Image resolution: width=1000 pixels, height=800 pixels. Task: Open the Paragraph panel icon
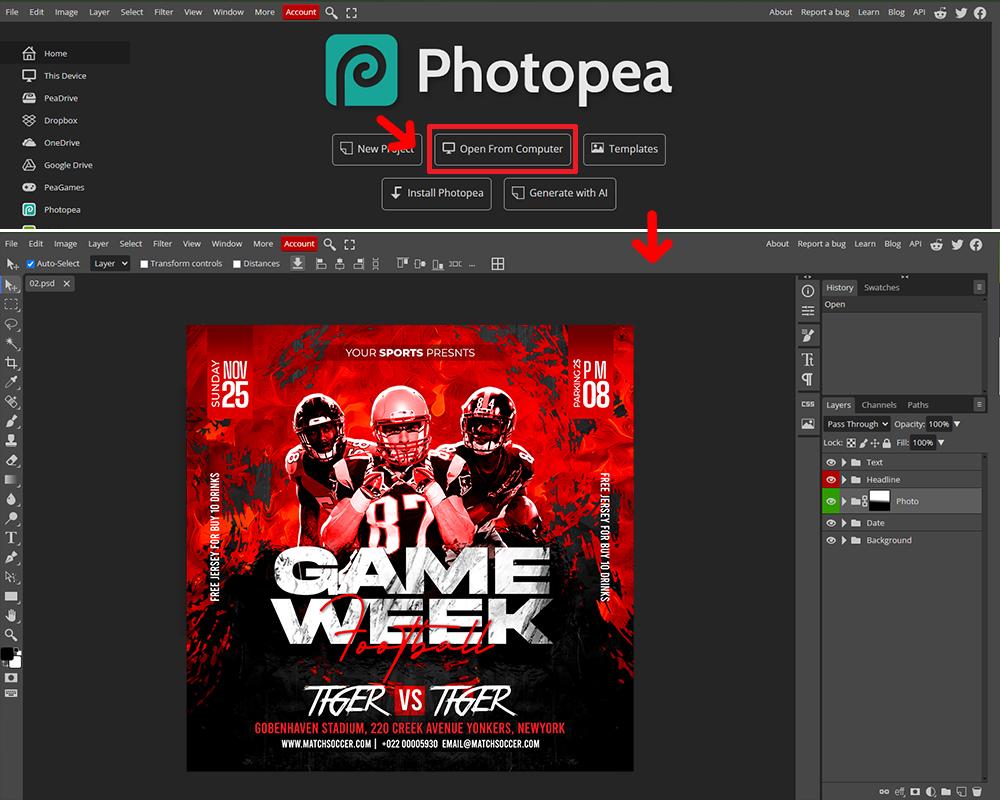807,380
